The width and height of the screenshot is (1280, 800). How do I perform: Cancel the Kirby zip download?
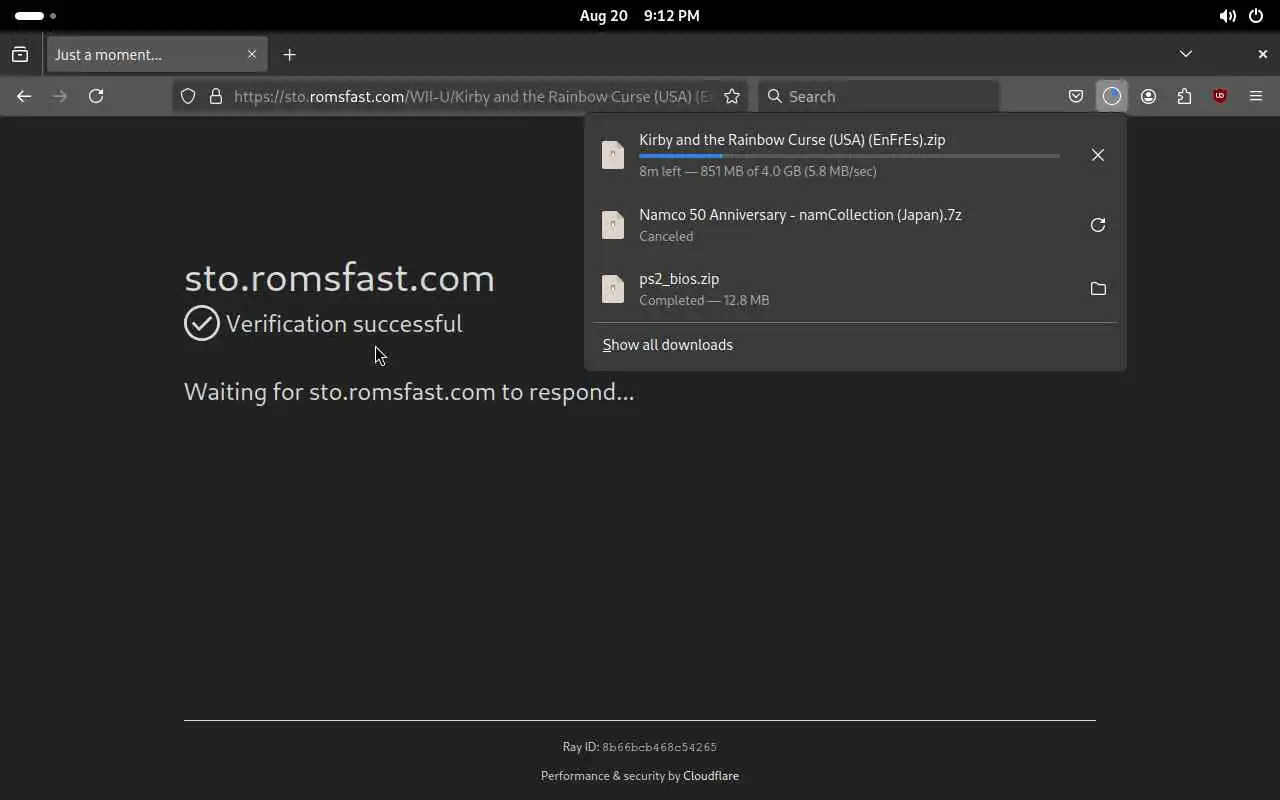(x=1098, y=155)
